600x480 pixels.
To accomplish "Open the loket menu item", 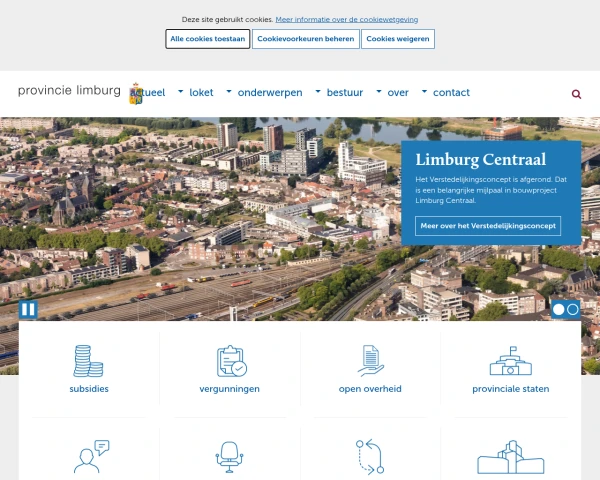I will click(x=201, y=93).
